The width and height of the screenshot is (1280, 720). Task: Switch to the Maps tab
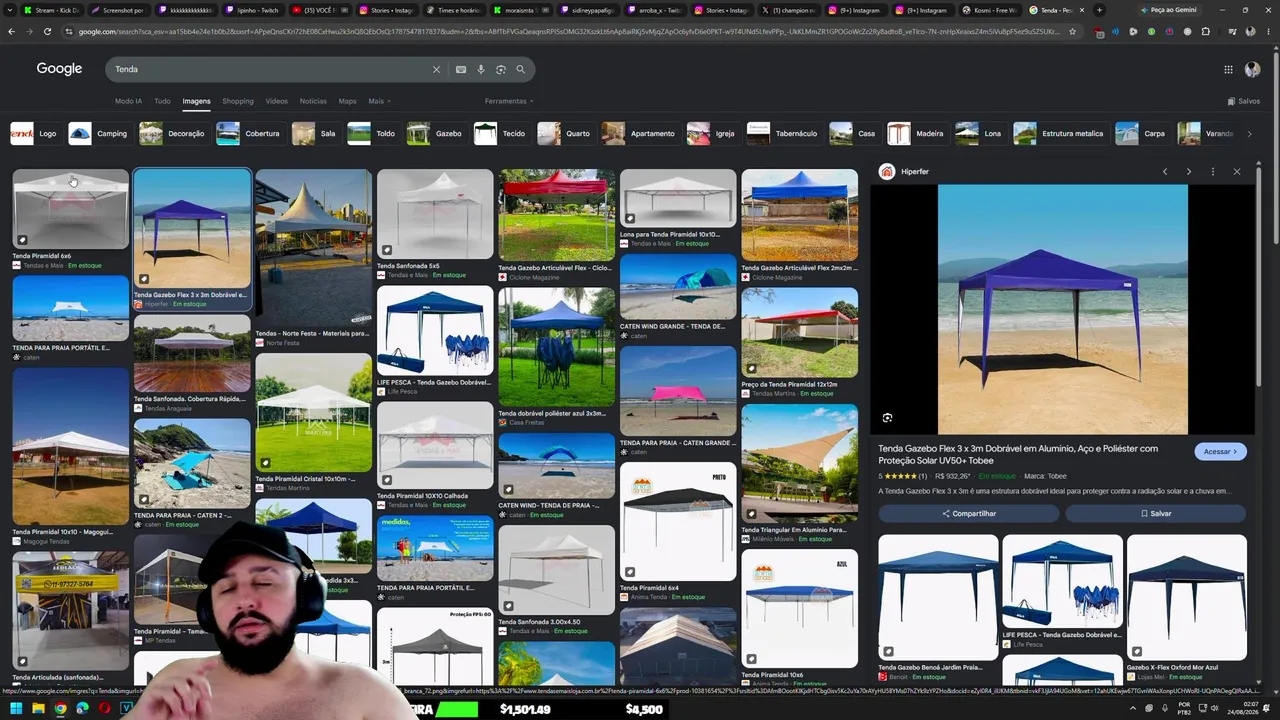(347, 101)
